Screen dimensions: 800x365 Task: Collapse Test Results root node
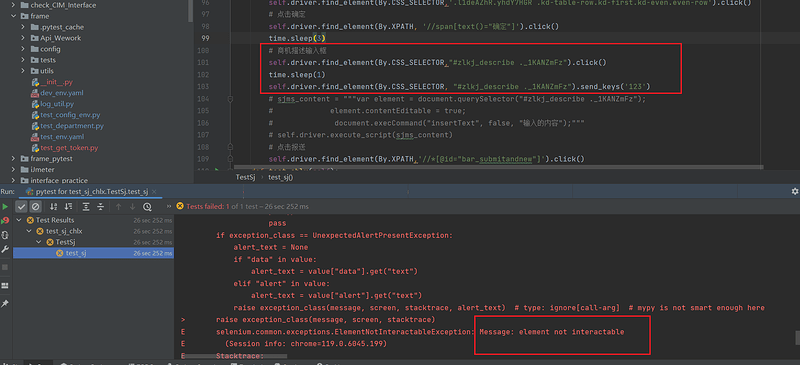pos(19,220)
